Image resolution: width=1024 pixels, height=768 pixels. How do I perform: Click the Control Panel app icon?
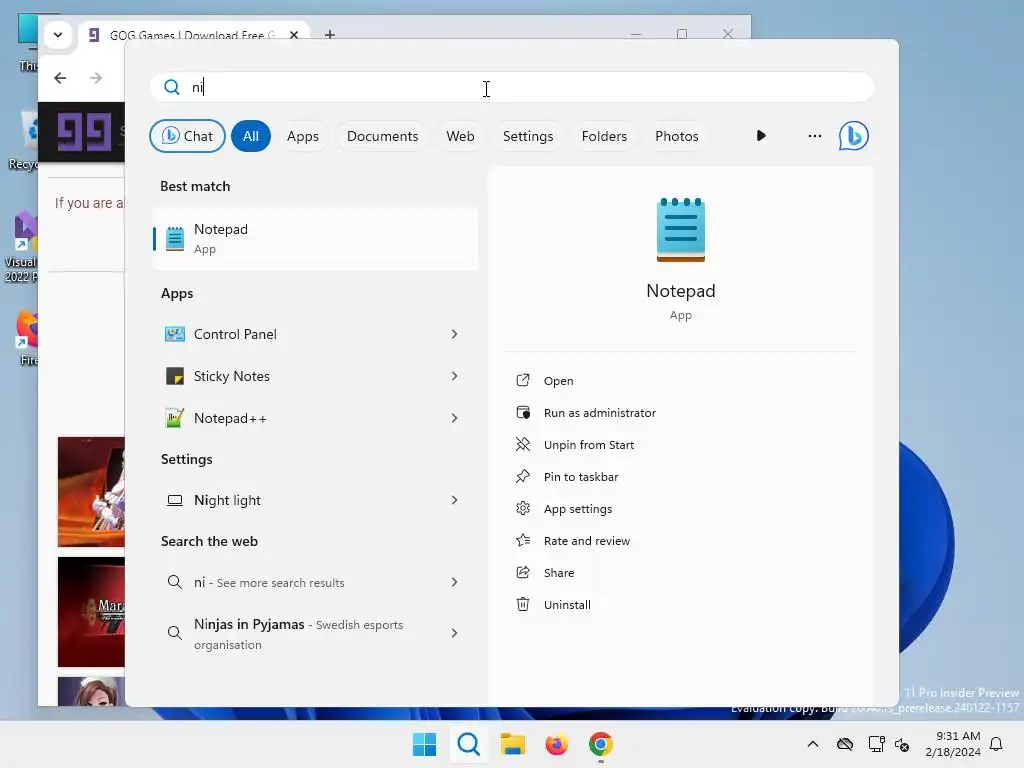coord(174,334)
